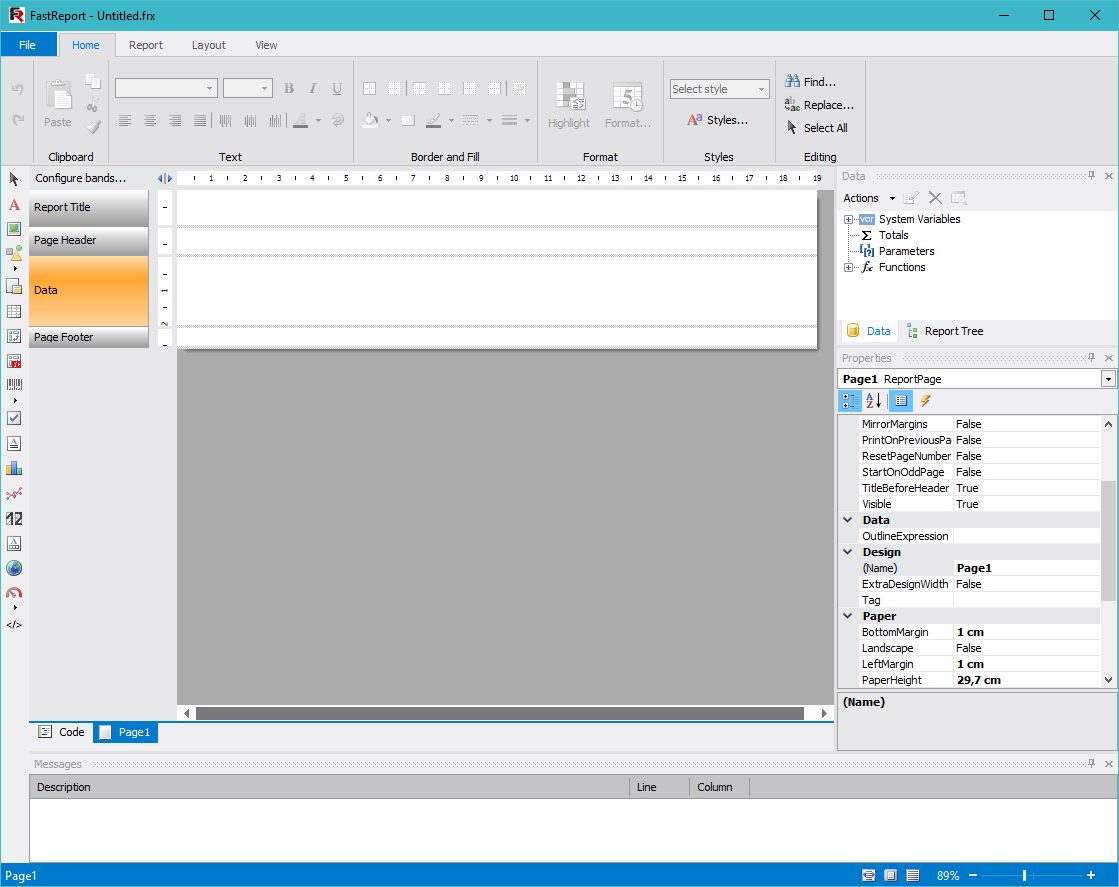1119x887 pixels.
Task: Toggle center text alignment
Action: point(150,121)
